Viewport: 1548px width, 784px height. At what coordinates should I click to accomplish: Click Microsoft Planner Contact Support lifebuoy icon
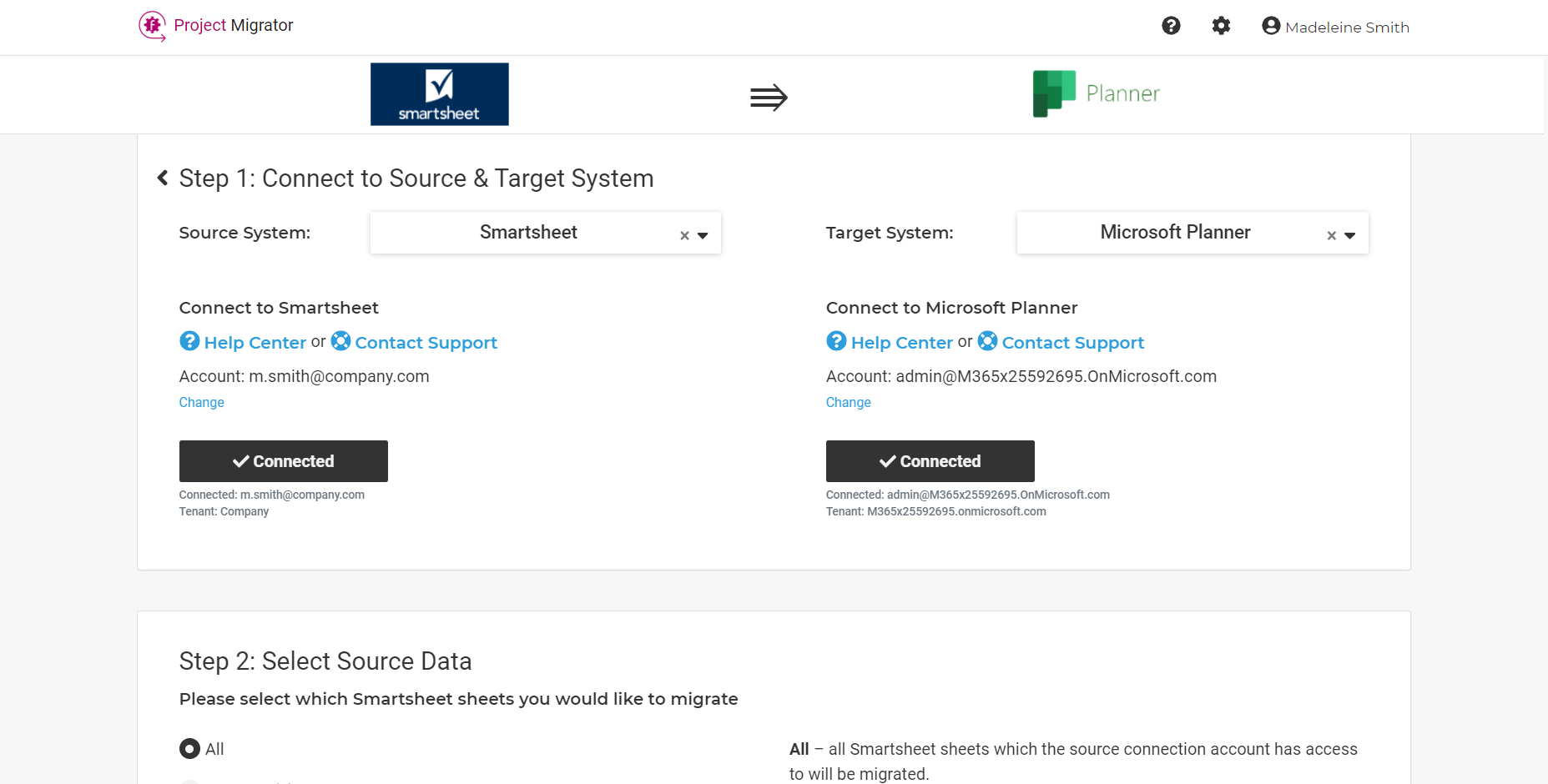pos(987,341)
